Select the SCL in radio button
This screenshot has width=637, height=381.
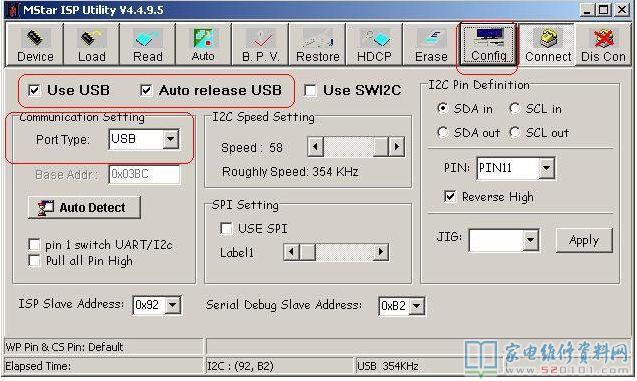[515, 108]
